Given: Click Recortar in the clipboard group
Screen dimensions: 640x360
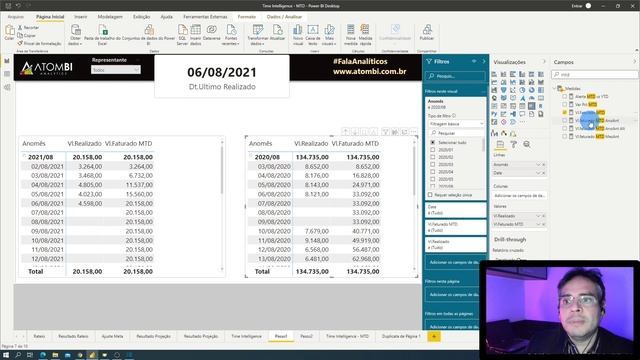Looking at the screenshot, I should 28,27.
